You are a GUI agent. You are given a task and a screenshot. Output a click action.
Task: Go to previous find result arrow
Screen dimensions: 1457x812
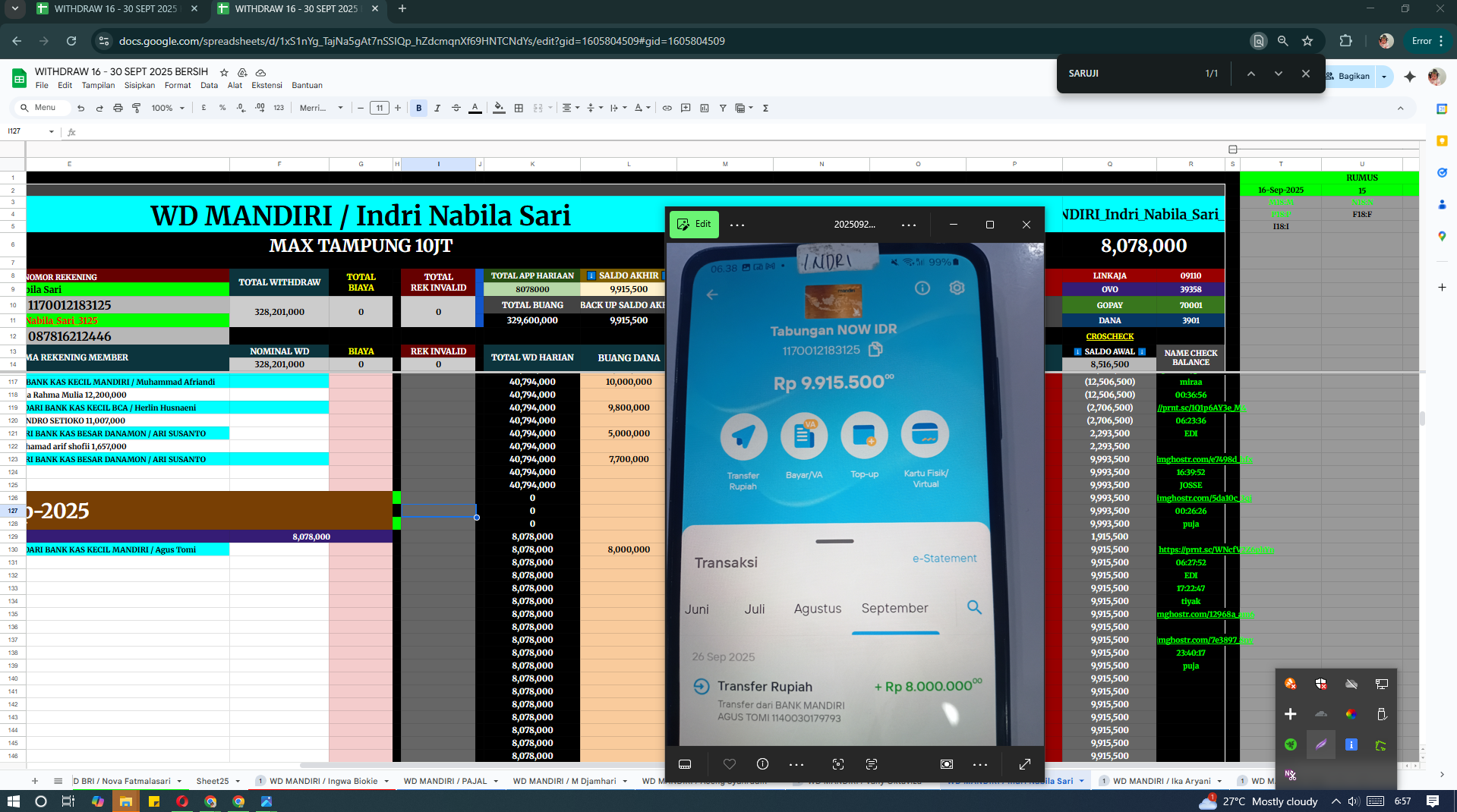(1250, 74)
